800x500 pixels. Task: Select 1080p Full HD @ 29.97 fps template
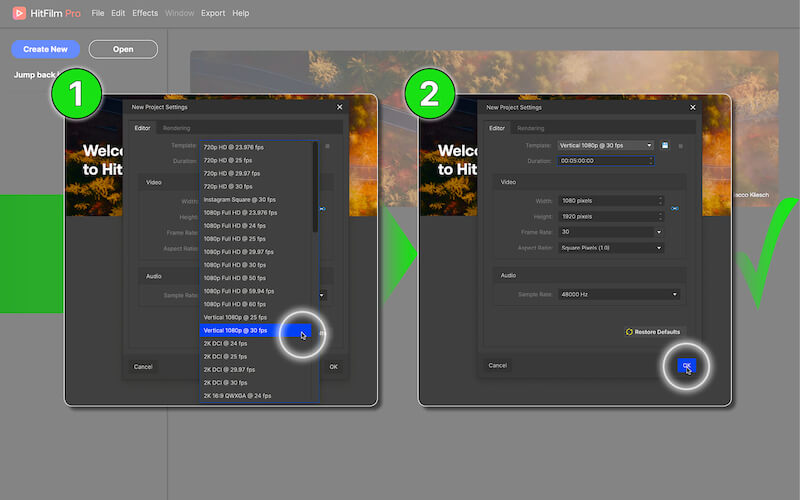point(256,252)
